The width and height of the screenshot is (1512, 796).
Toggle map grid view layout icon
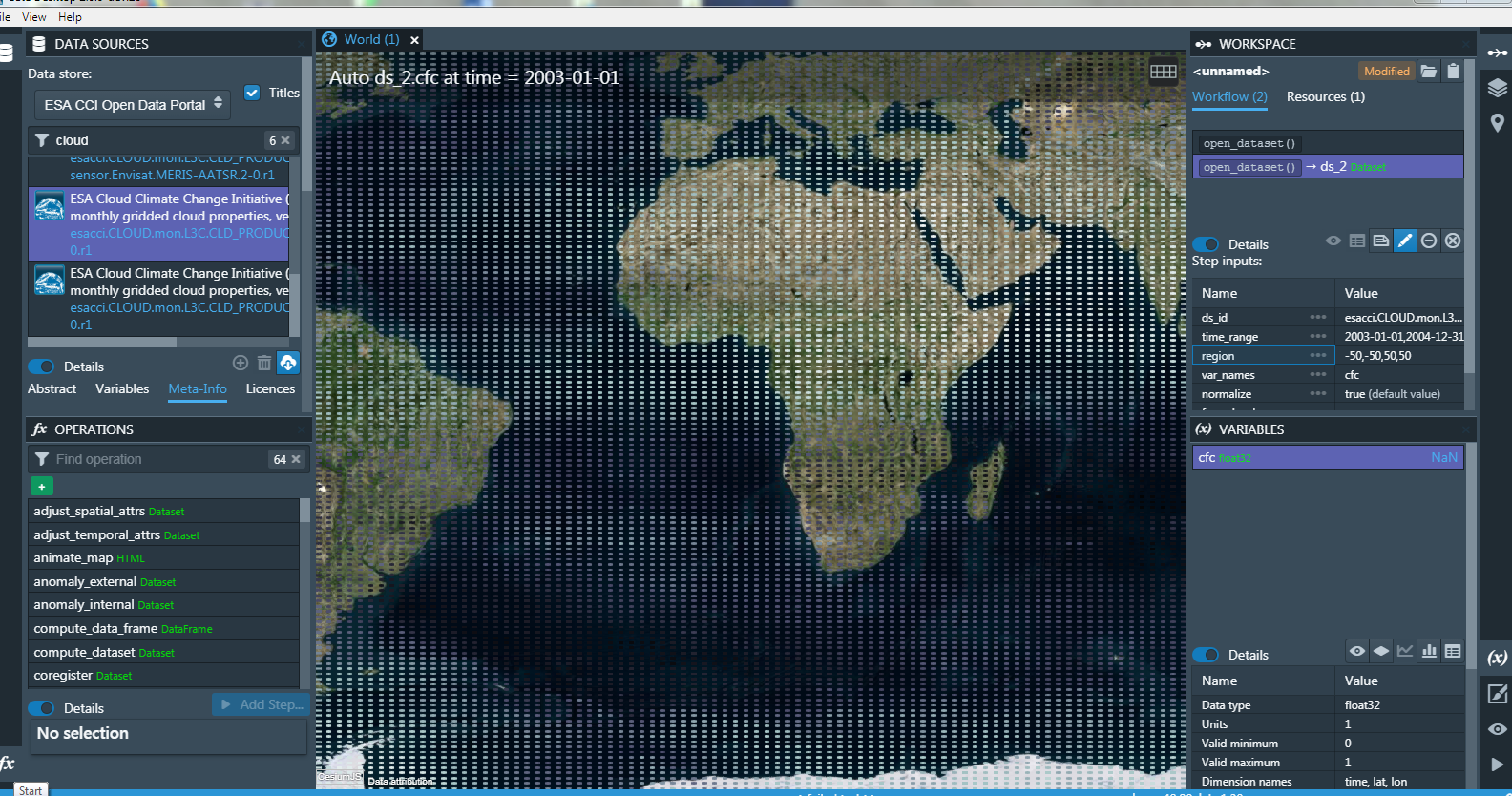pyautogui.click(x=1164, y=73)
